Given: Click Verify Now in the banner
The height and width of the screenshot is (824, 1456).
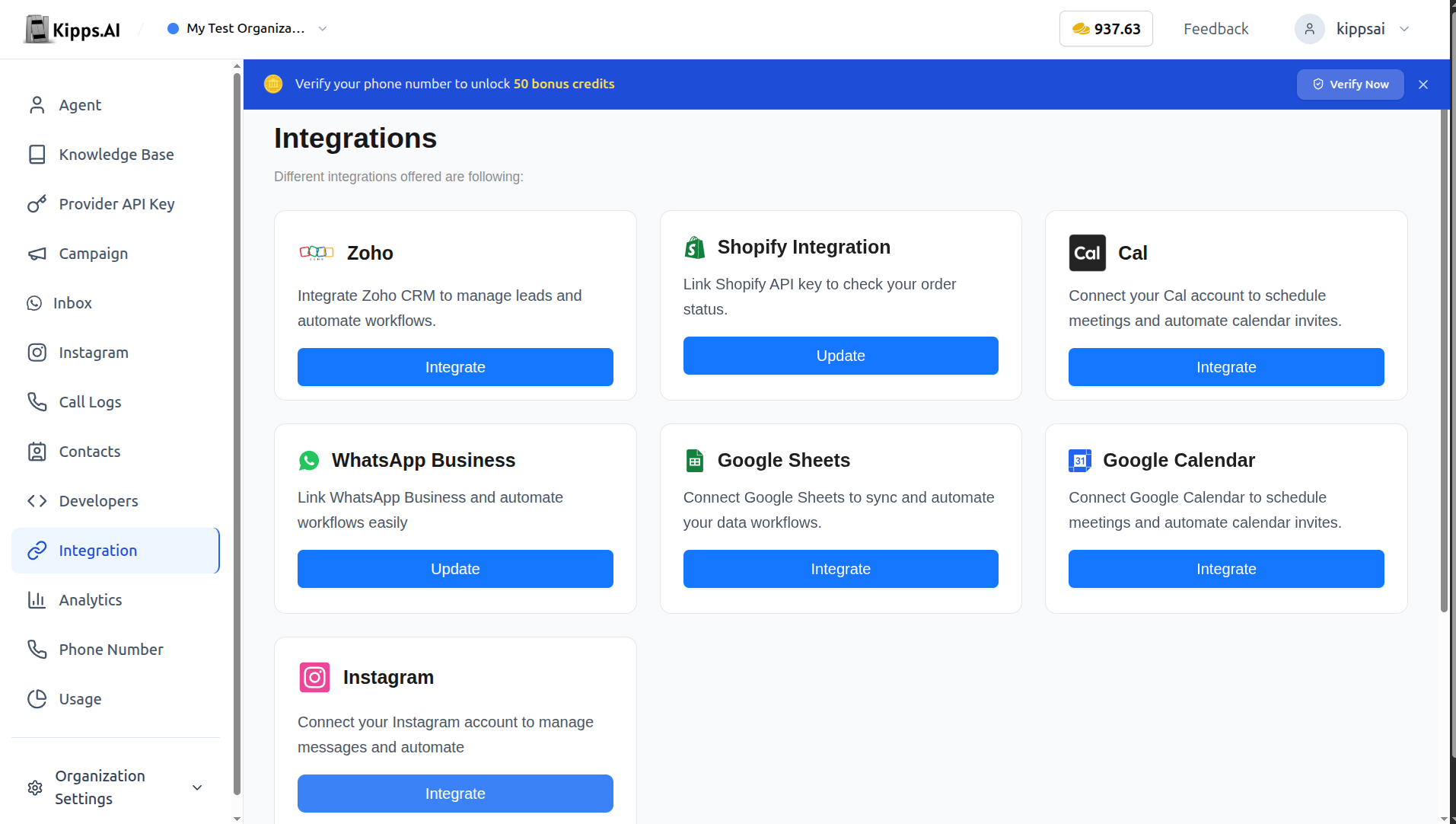Looking at the screenshot, I should pyautogui.click(x=1350, y=85).
